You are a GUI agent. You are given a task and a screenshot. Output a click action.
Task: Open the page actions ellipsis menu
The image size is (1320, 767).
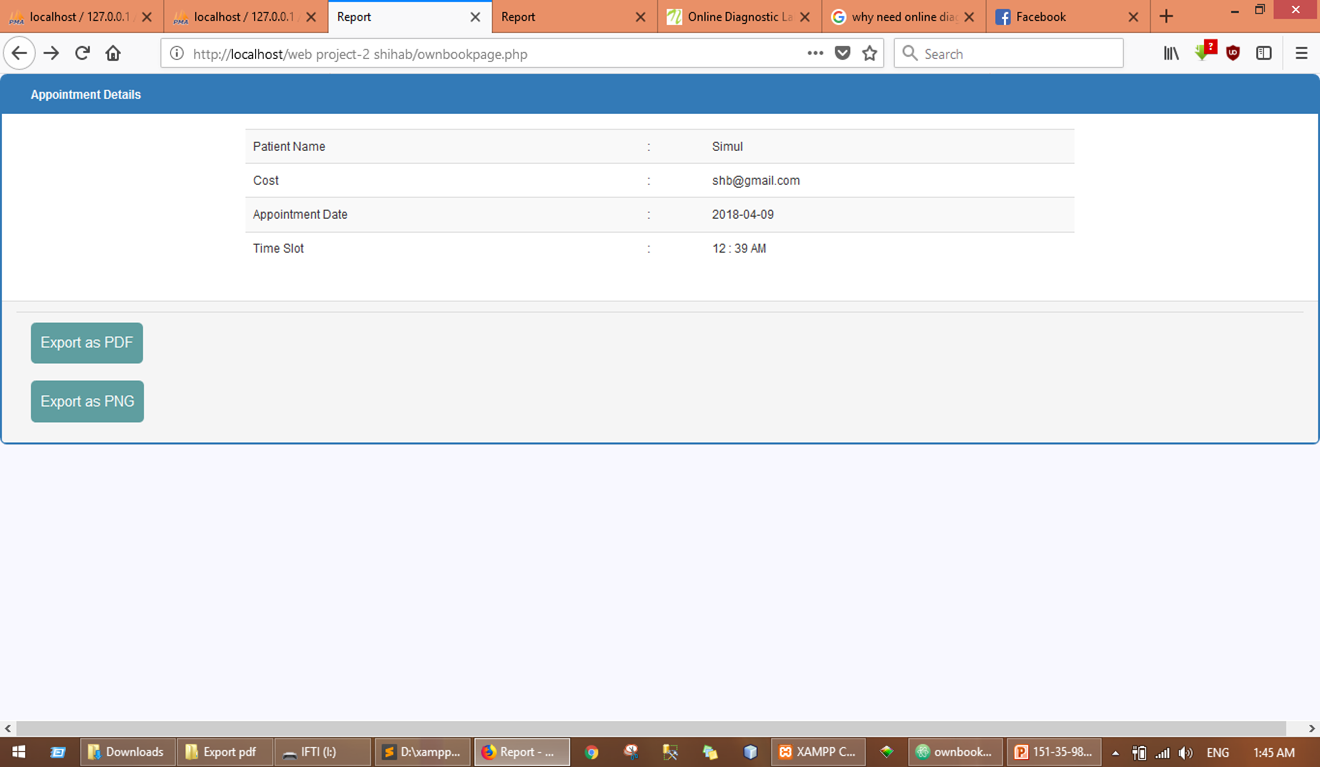tap(815, 52)
